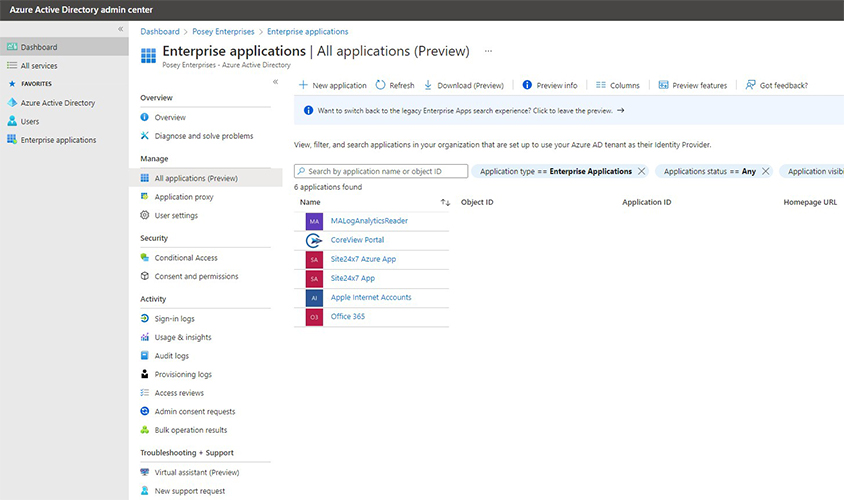The width and height of the screenshot is (844, 500).
Task: Remove the Applications status filter with X
Action: point(765,171)
